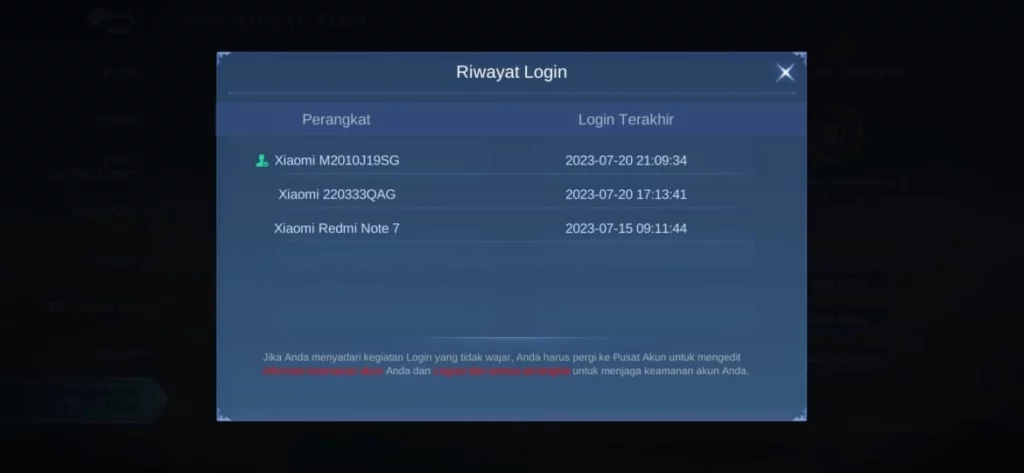Click the 2023-07-20 17:13:41 login time
Viewport: 1024px width, 473px height.
pyautogui.click(x=626, y=195)
